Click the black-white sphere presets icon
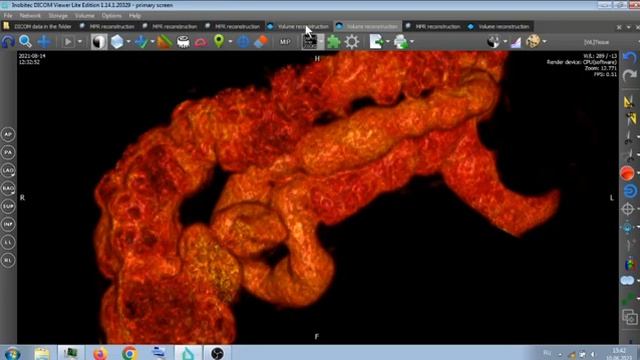This screenshot has width=640, height=360. [493, 42]
